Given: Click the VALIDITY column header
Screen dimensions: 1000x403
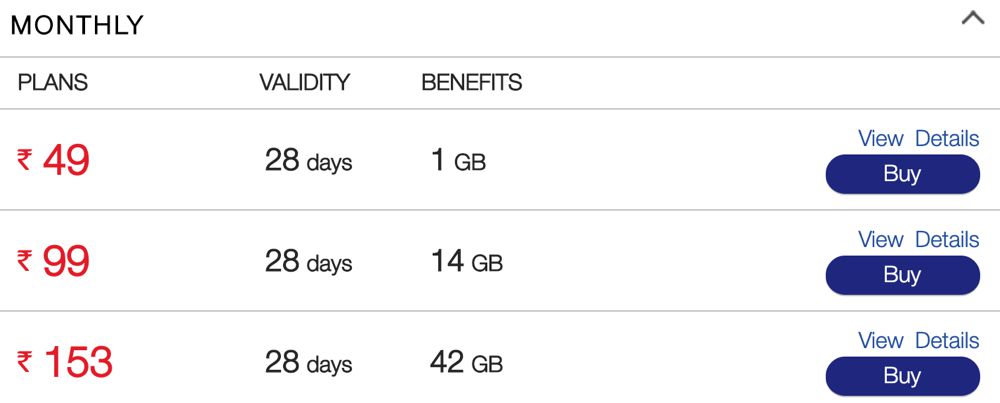Looking at the screenshot, I should click(x=304, y=83).
